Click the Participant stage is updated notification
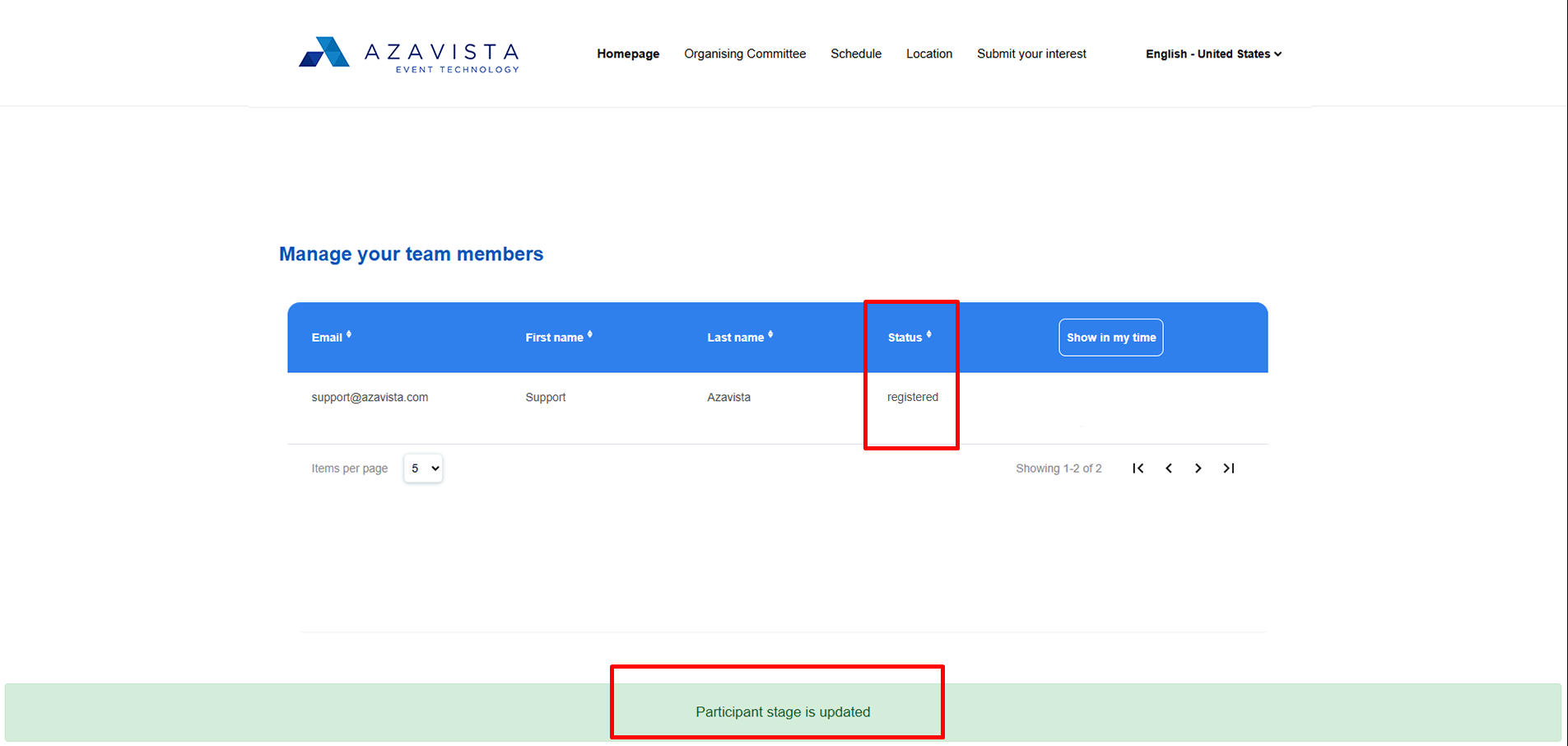Image resolution: width=1568 pixels, height=746 pixels. tap(783, 712)
